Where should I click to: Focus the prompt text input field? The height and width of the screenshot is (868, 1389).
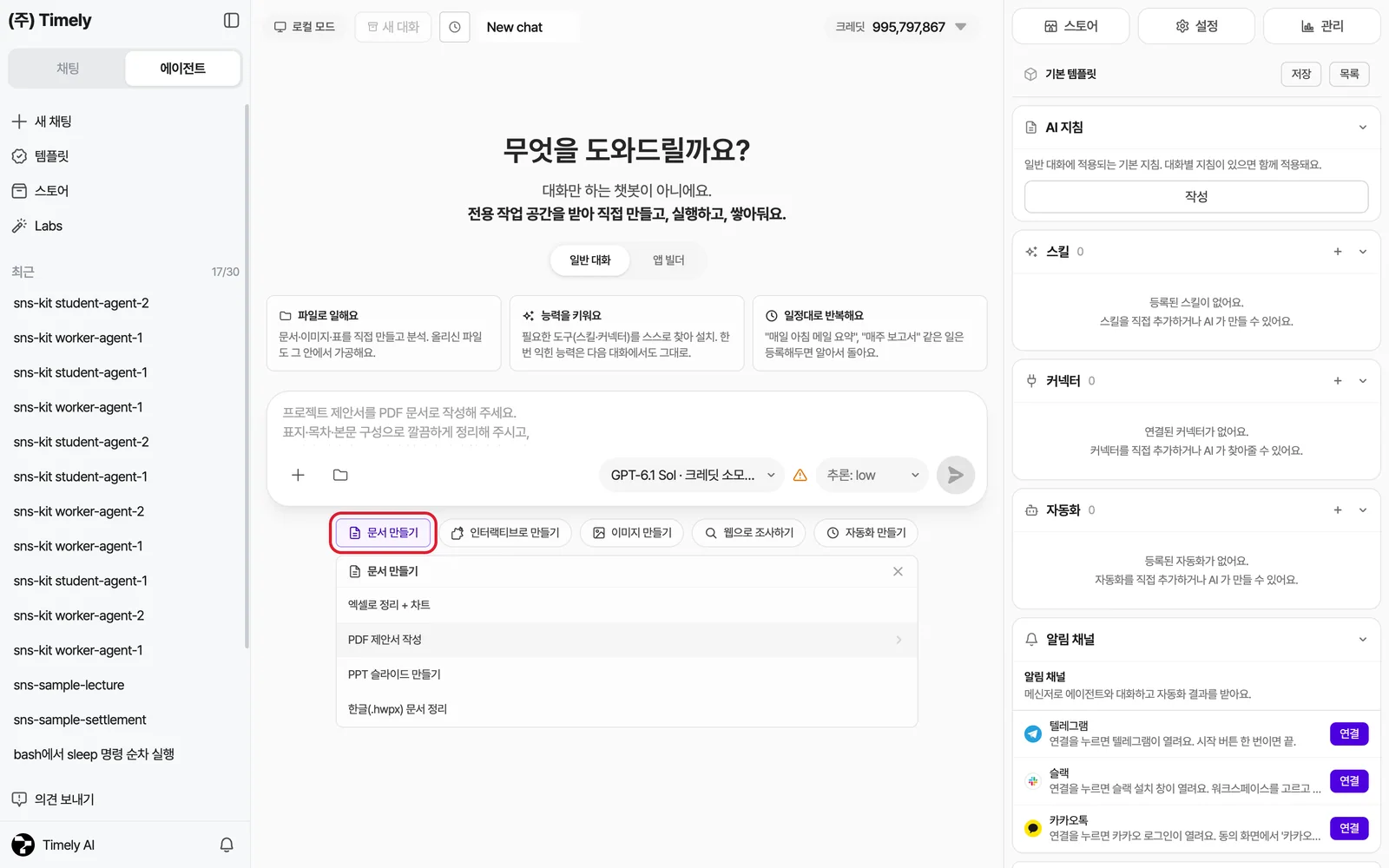(x=627, y=423)
